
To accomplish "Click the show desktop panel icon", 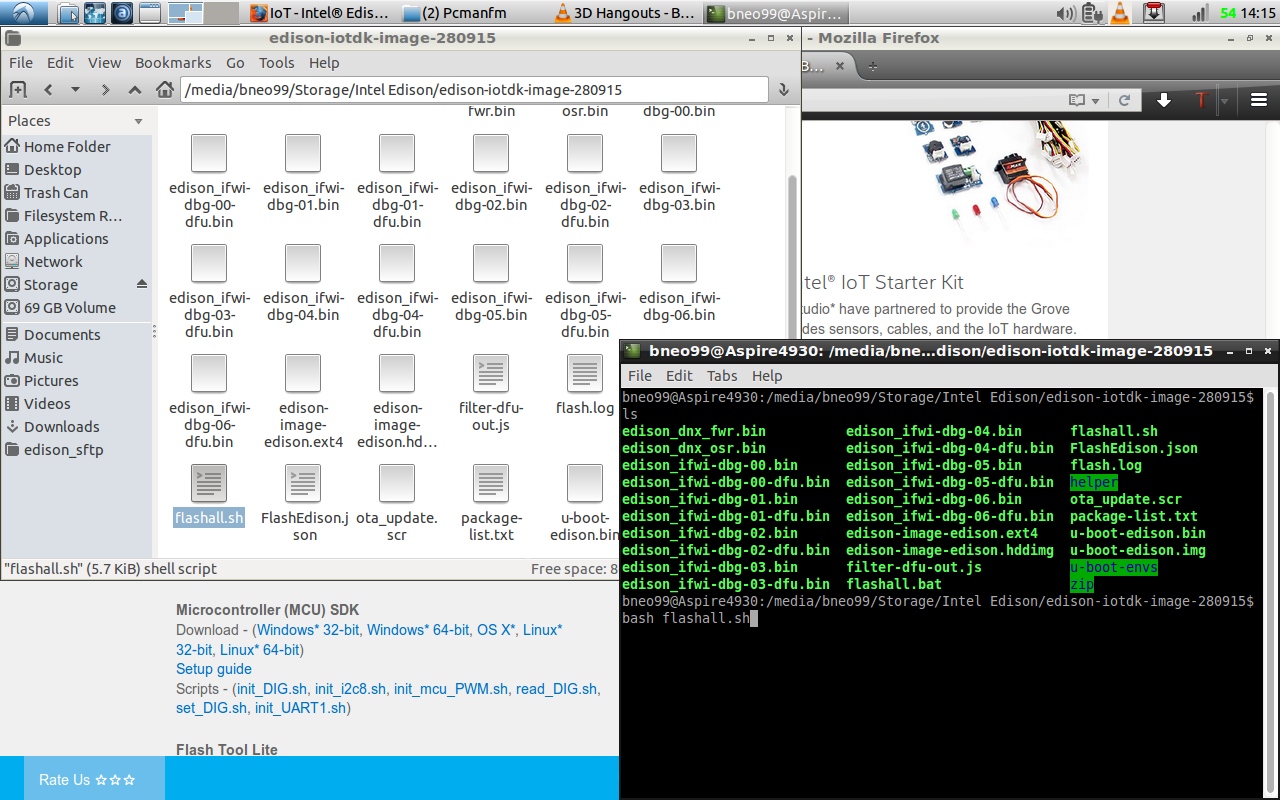I will click(149, 13).
